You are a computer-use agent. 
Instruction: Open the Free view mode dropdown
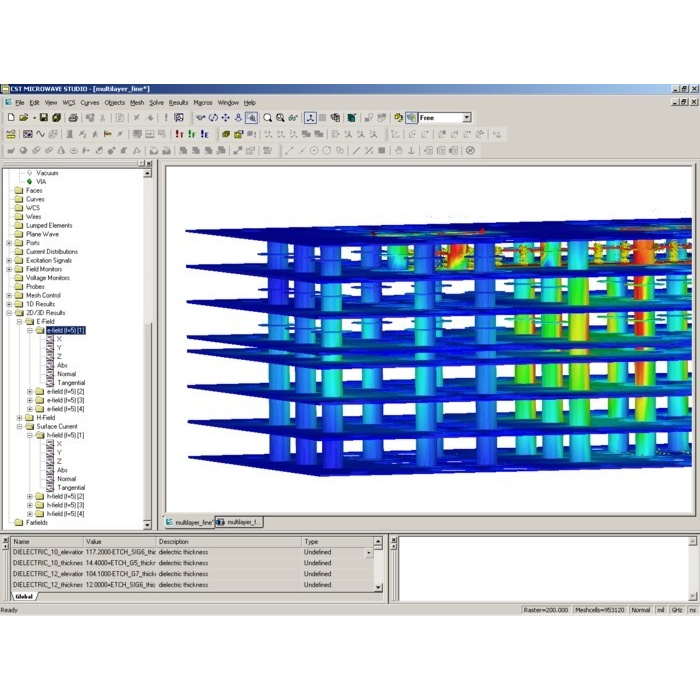[x=466, y=118]
